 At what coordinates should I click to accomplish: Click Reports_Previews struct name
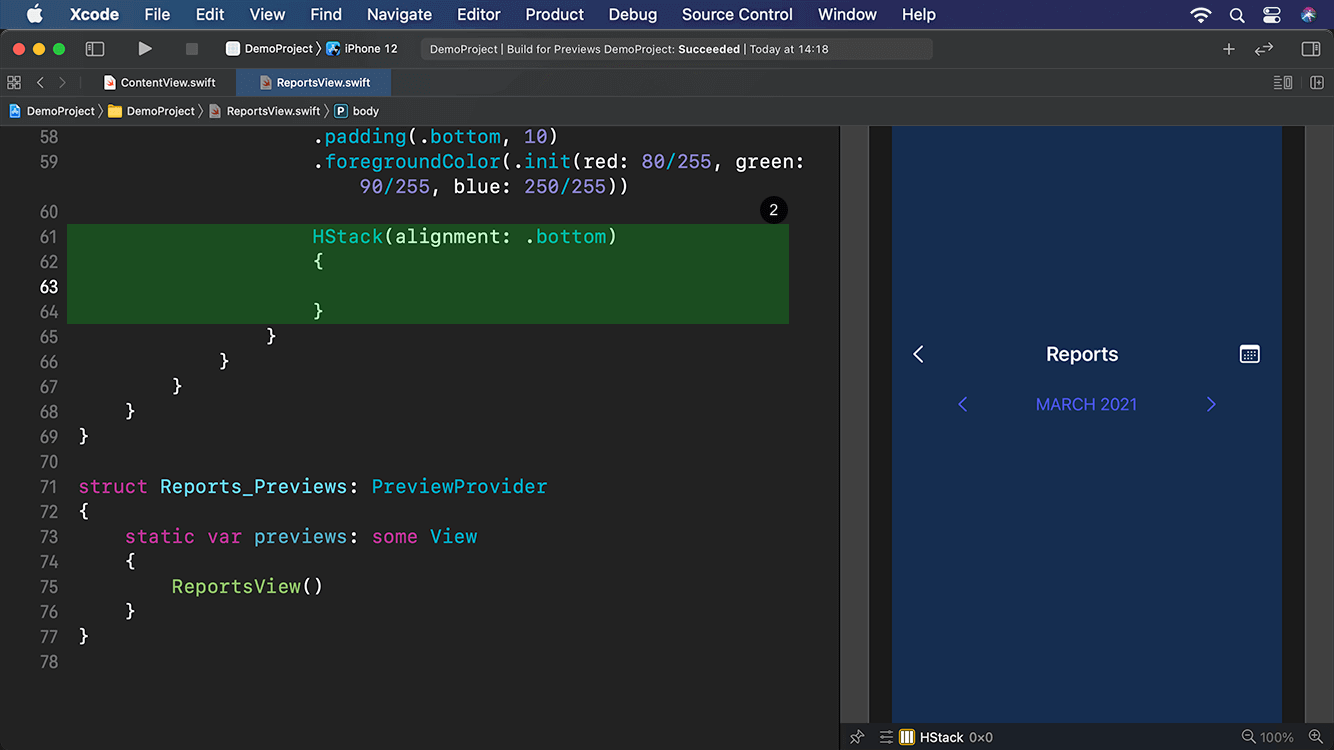coord(254,487)
